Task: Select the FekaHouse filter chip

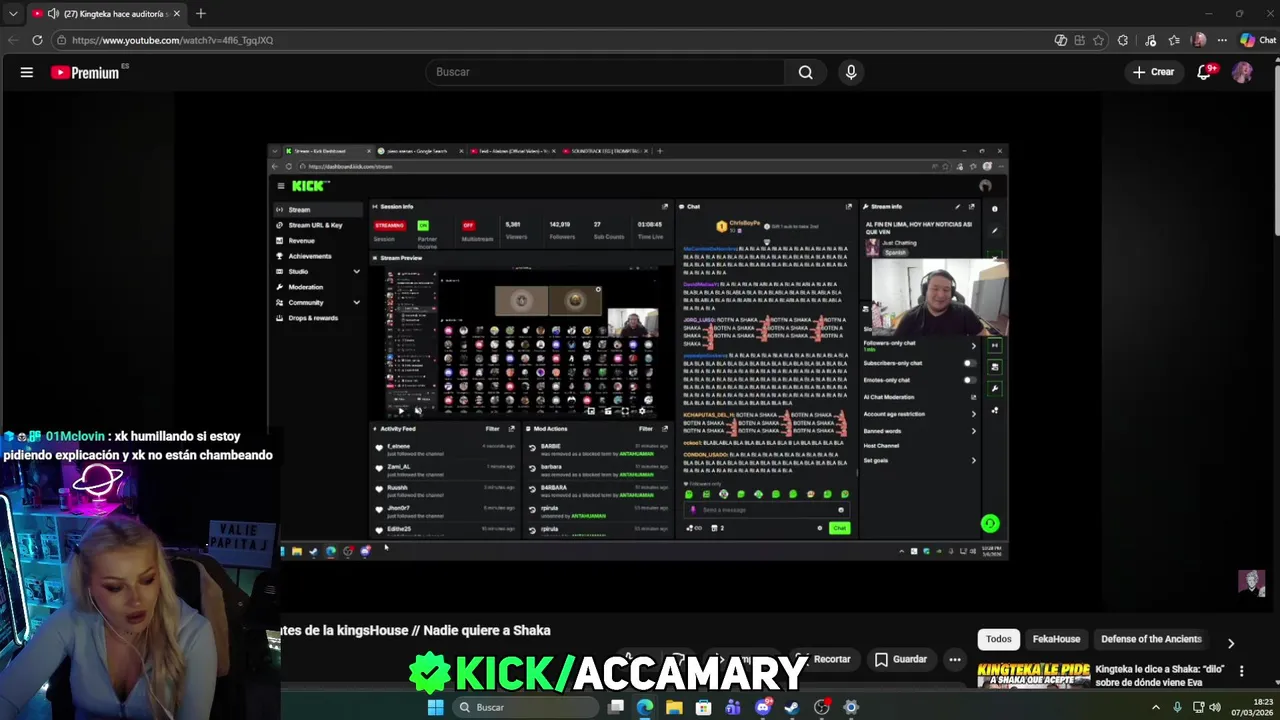Action: tap(1056, 639)
